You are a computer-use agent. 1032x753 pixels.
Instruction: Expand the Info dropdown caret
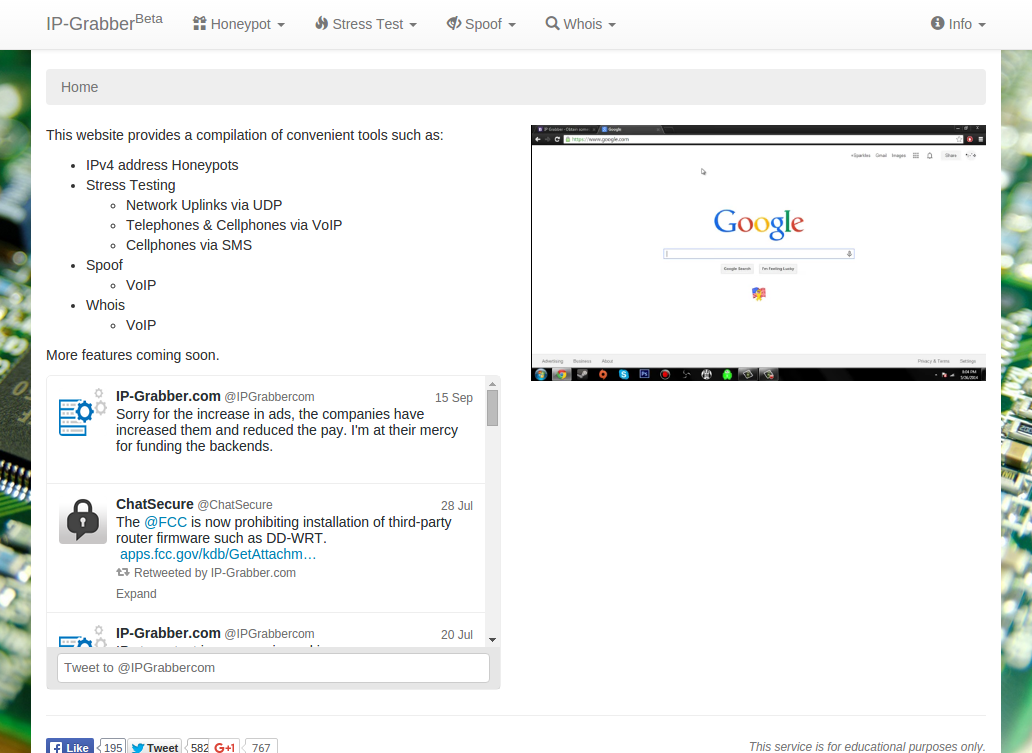982,25
